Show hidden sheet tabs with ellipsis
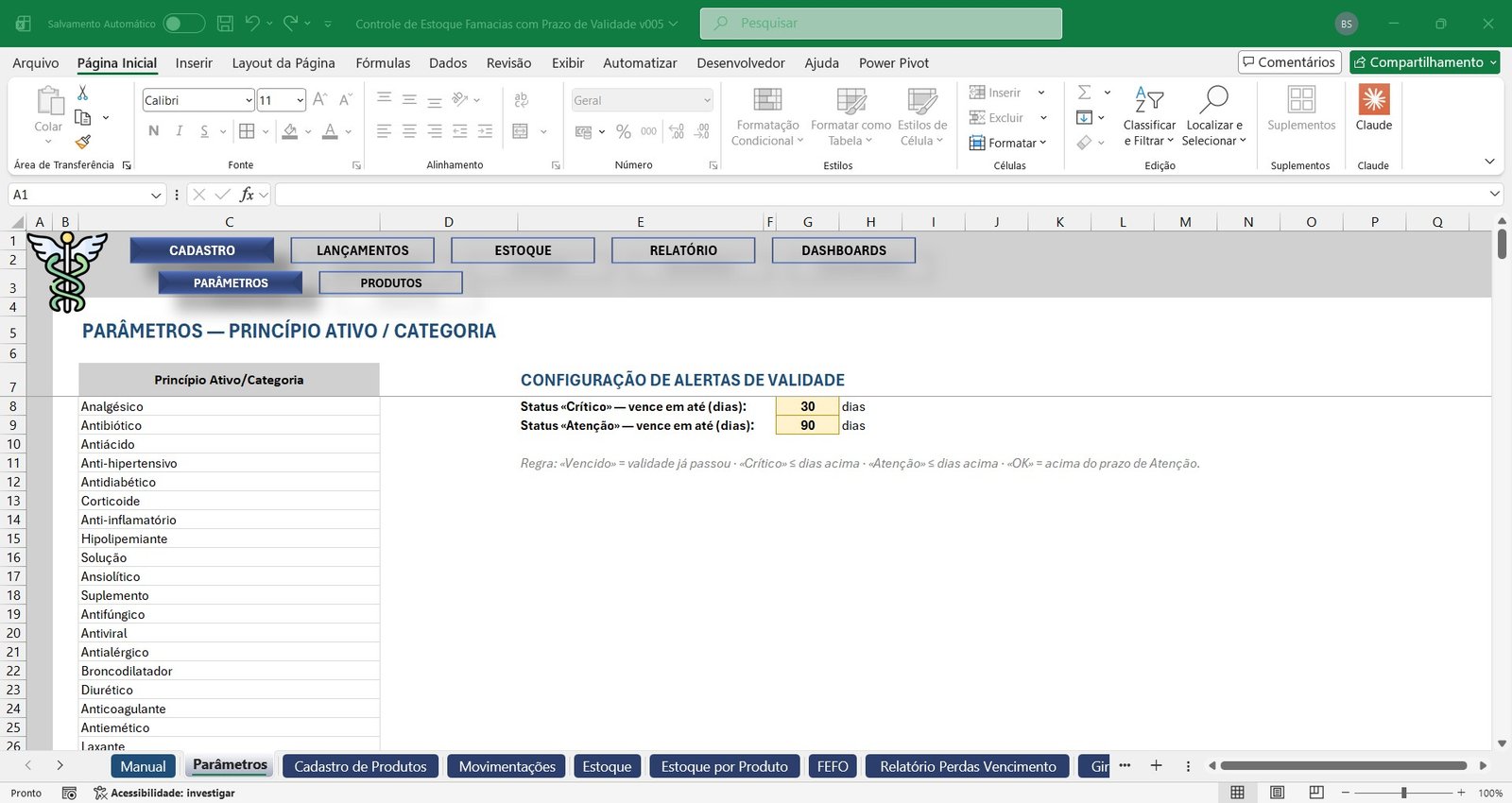 pos(1125,765)
